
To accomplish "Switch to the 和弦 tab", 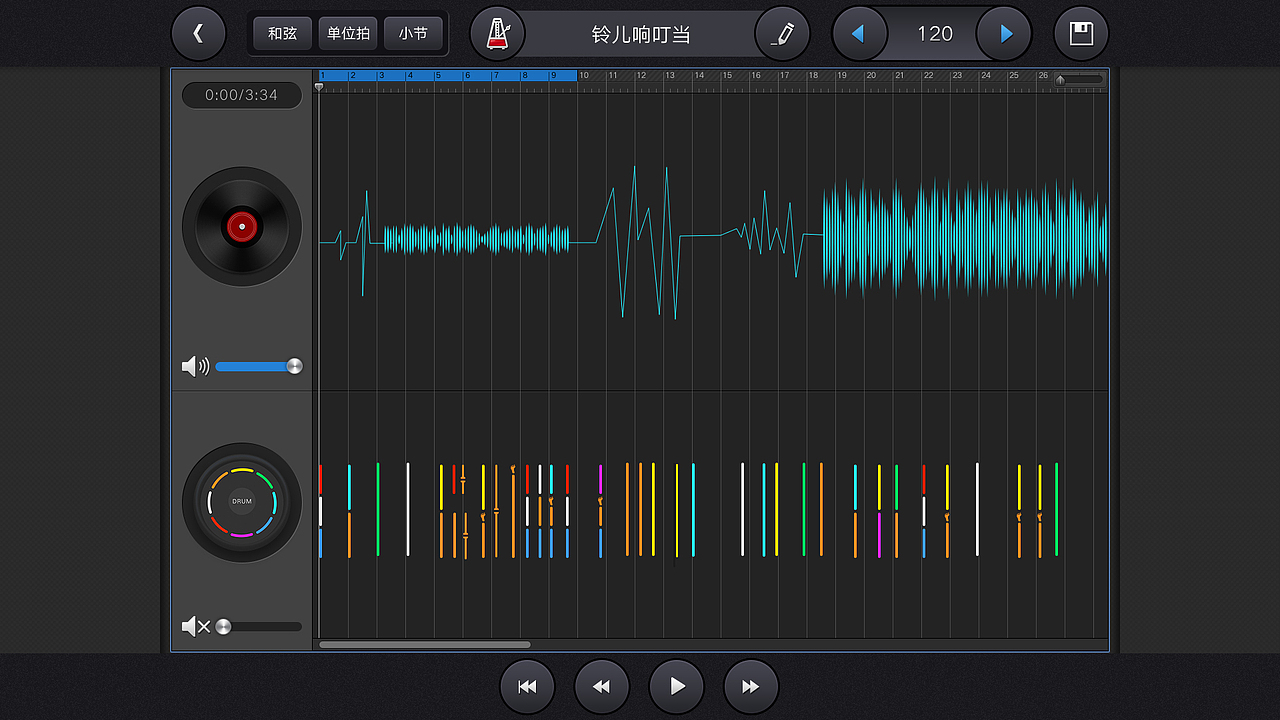I will point(282,34).
